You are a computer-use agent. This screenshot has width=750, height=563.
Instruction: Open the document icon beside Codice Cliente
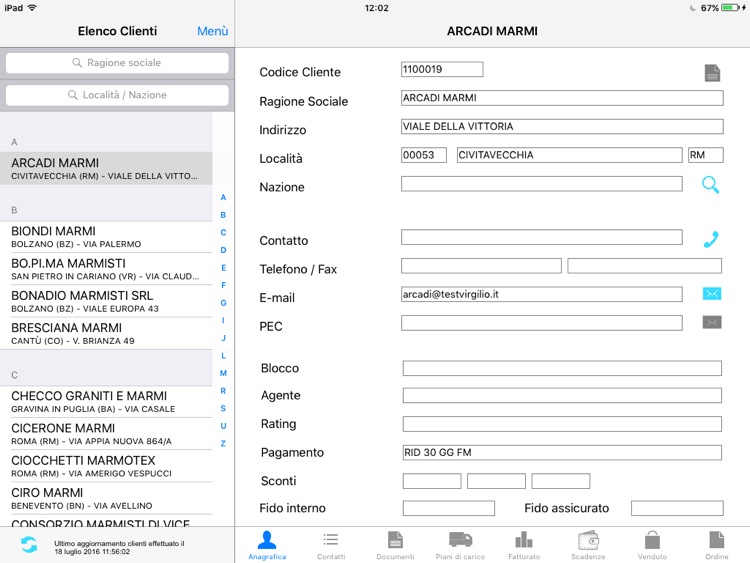pyautogui.click(x=712, y=73)
